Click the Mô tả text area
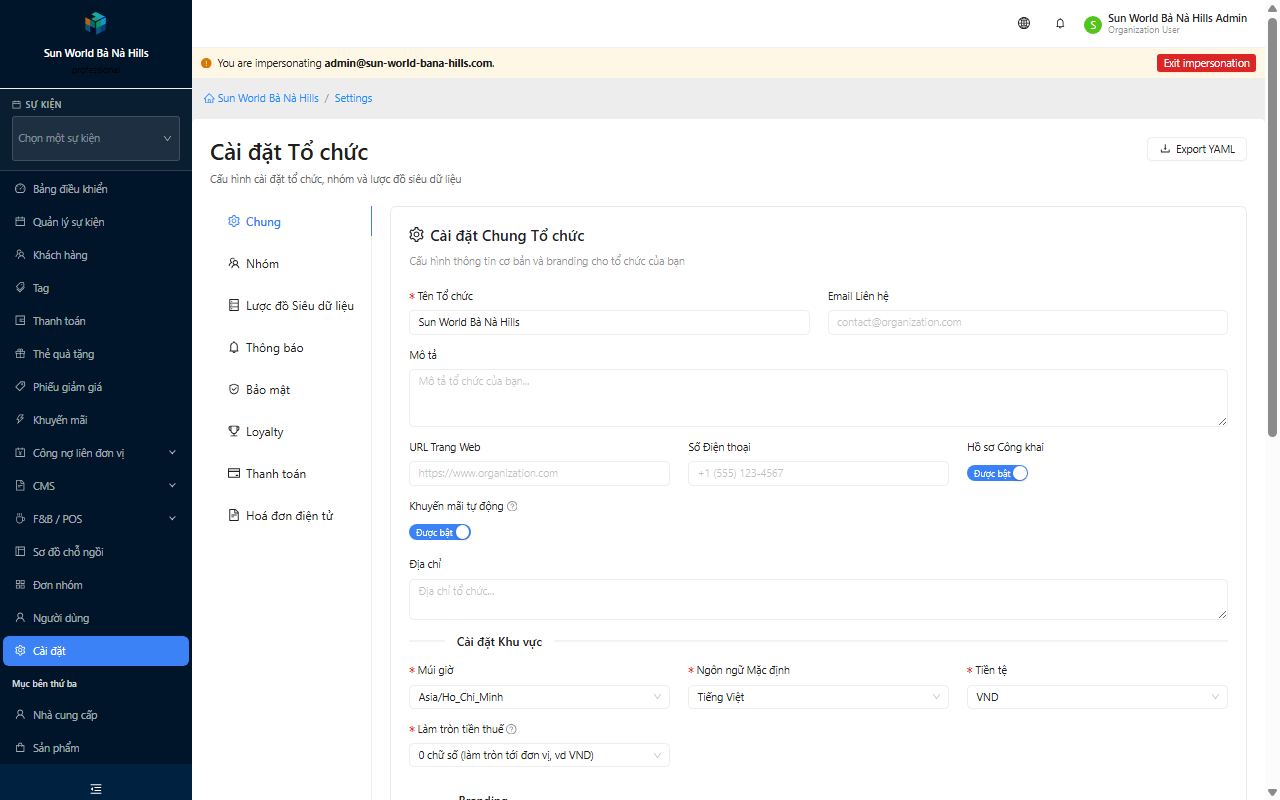This screenshot has height=800, width=1280. coord(818,398)
